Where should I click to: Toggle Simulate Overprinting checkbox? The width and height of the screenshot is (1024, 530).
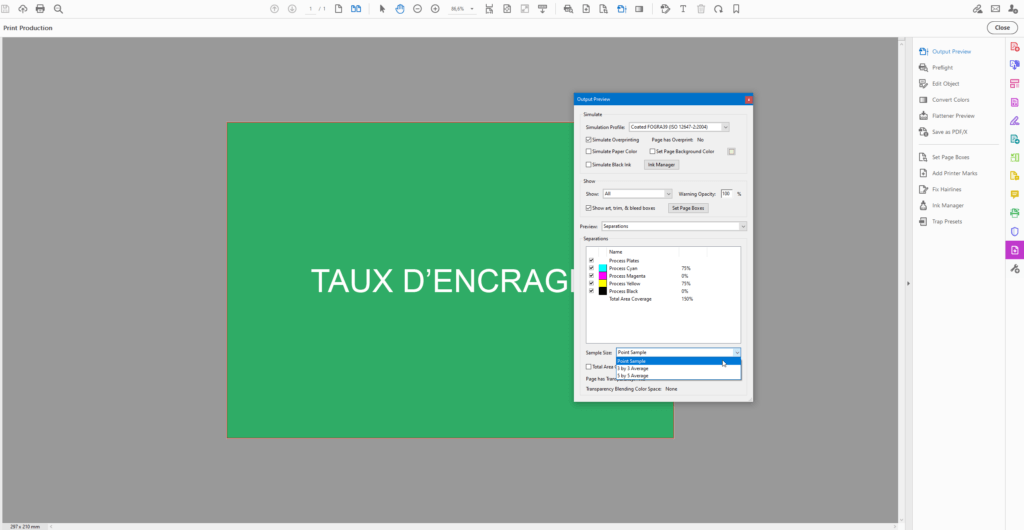tap(588, 140)
